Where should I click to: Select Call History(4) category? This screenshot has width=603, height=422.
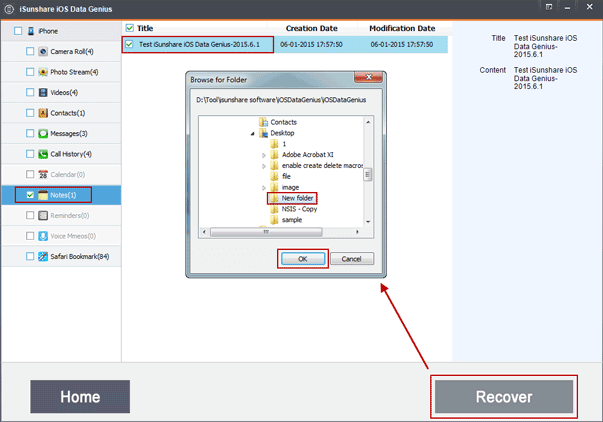[x=62, y=154]
